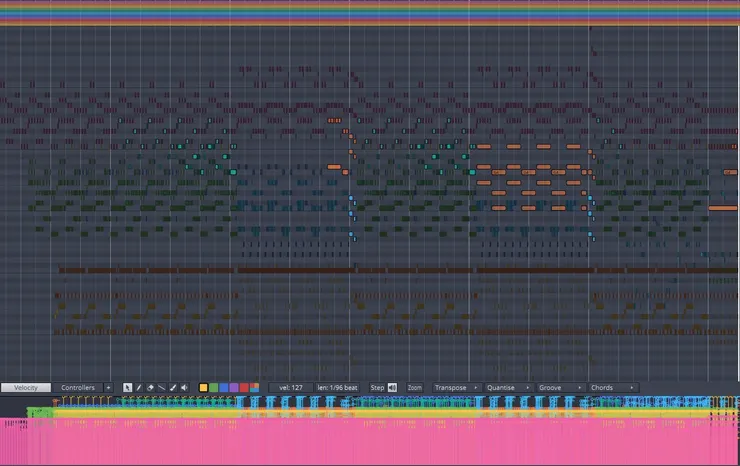Switch to the Controllers lane tab
Image resolution: width=740 pixels, height=466 pixels.
(78, 388)
